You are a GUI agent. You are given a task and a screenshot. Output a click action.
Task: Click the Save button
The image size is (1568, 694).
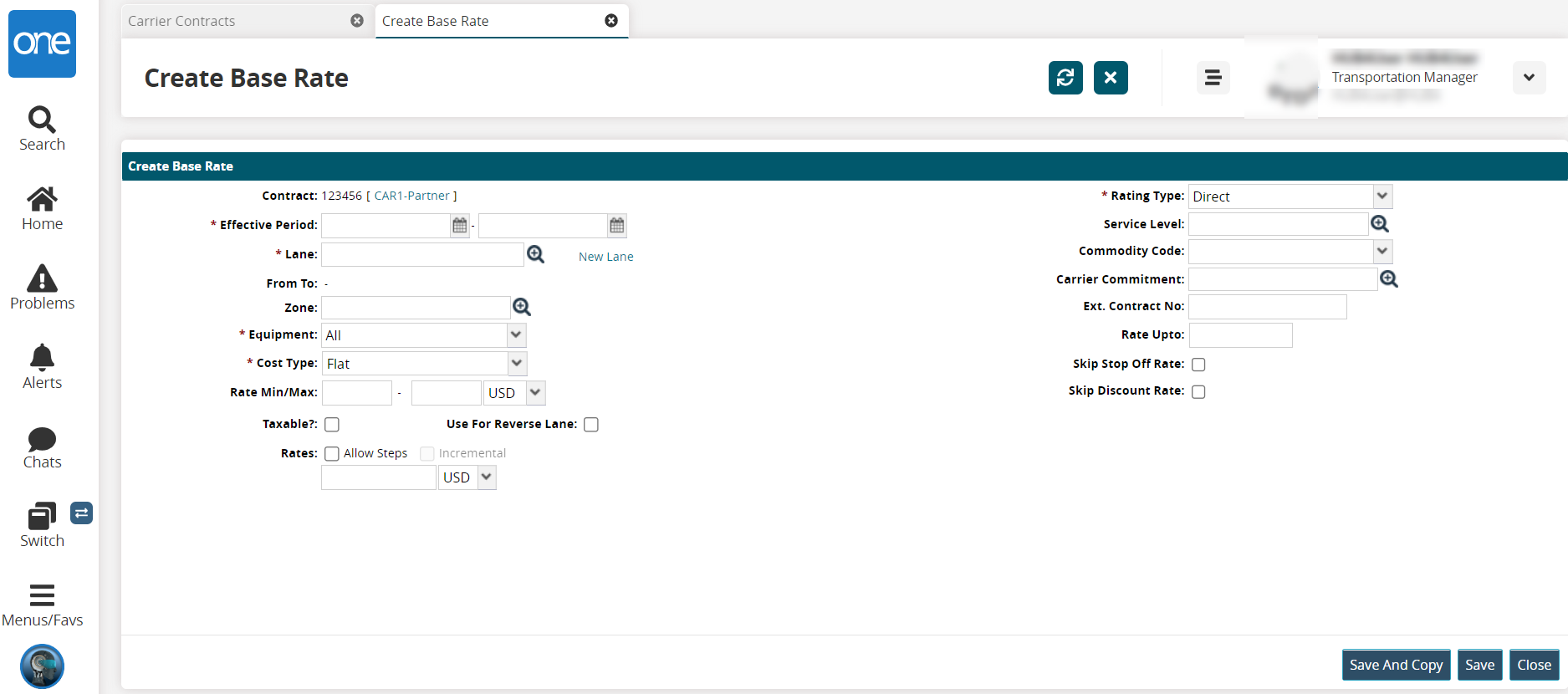click(1480, 665)
